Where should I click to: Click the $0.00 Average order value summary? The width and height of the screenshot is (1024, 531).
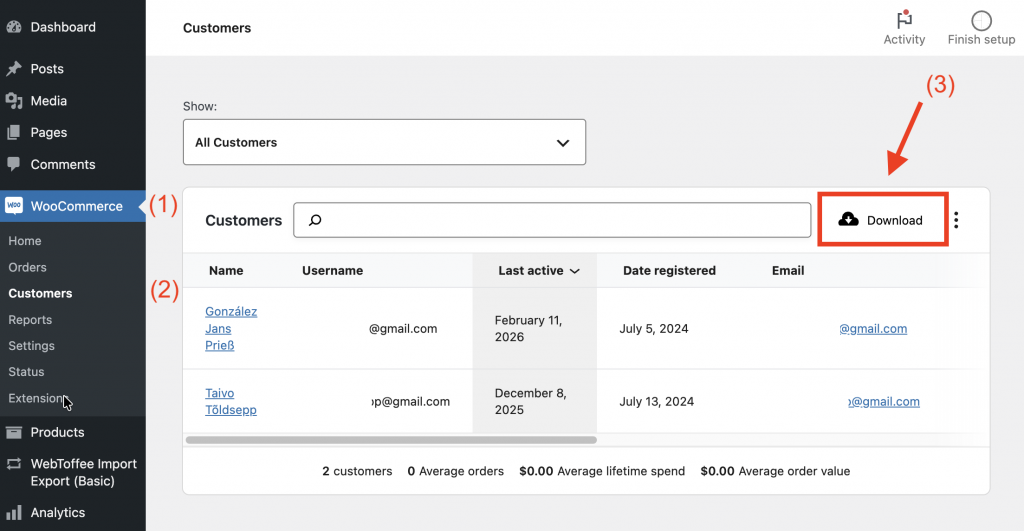(x=775, y=471)
